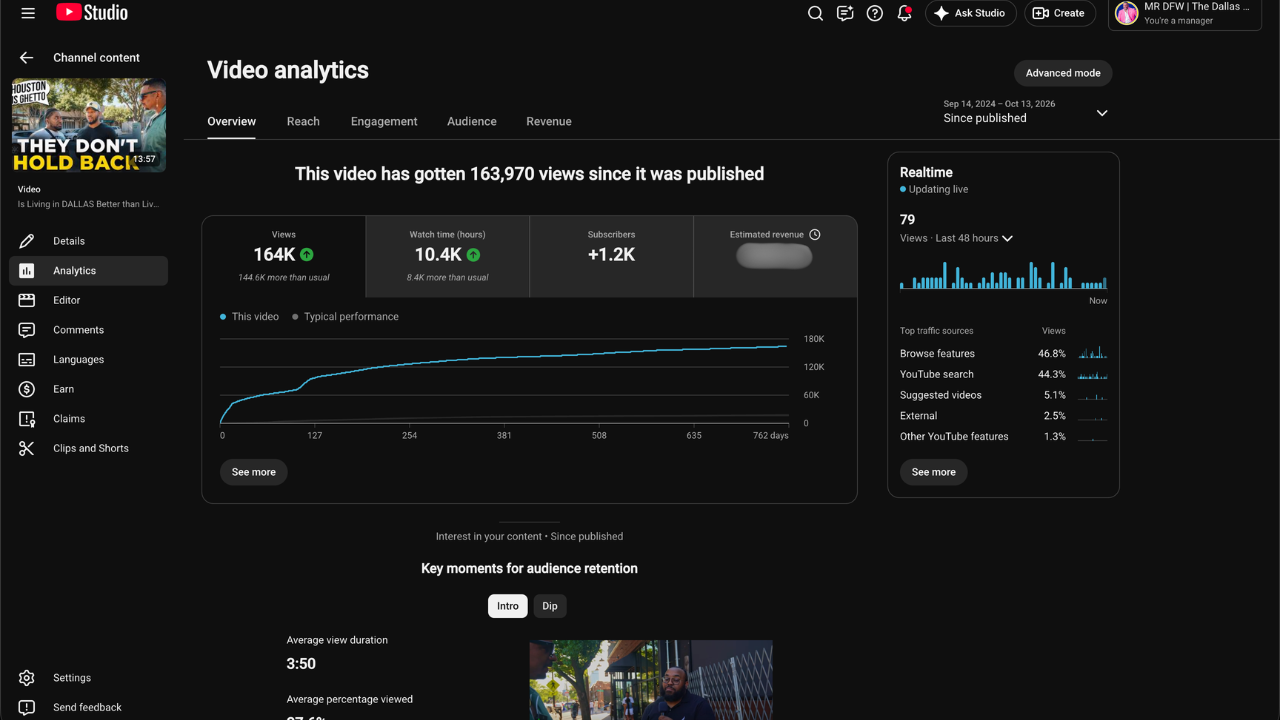Select the Views metric card
The width and height of the screenshot is (1280, 720).
point(284,257)
